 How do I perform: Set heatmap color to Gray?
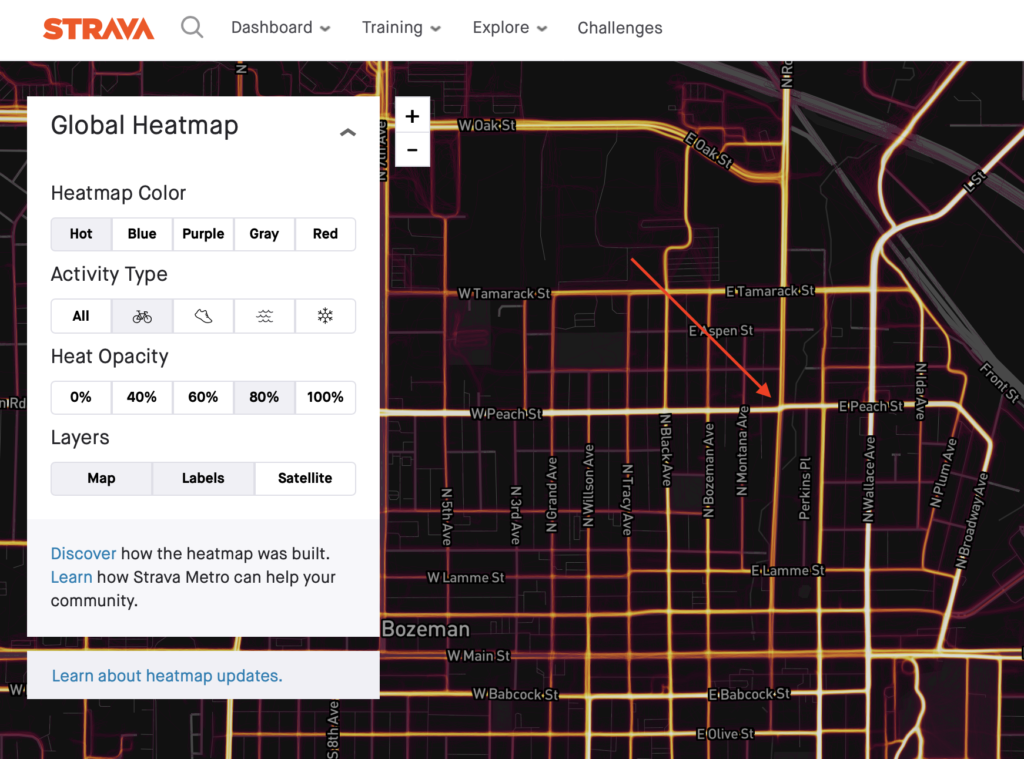(x=264, y=234)
